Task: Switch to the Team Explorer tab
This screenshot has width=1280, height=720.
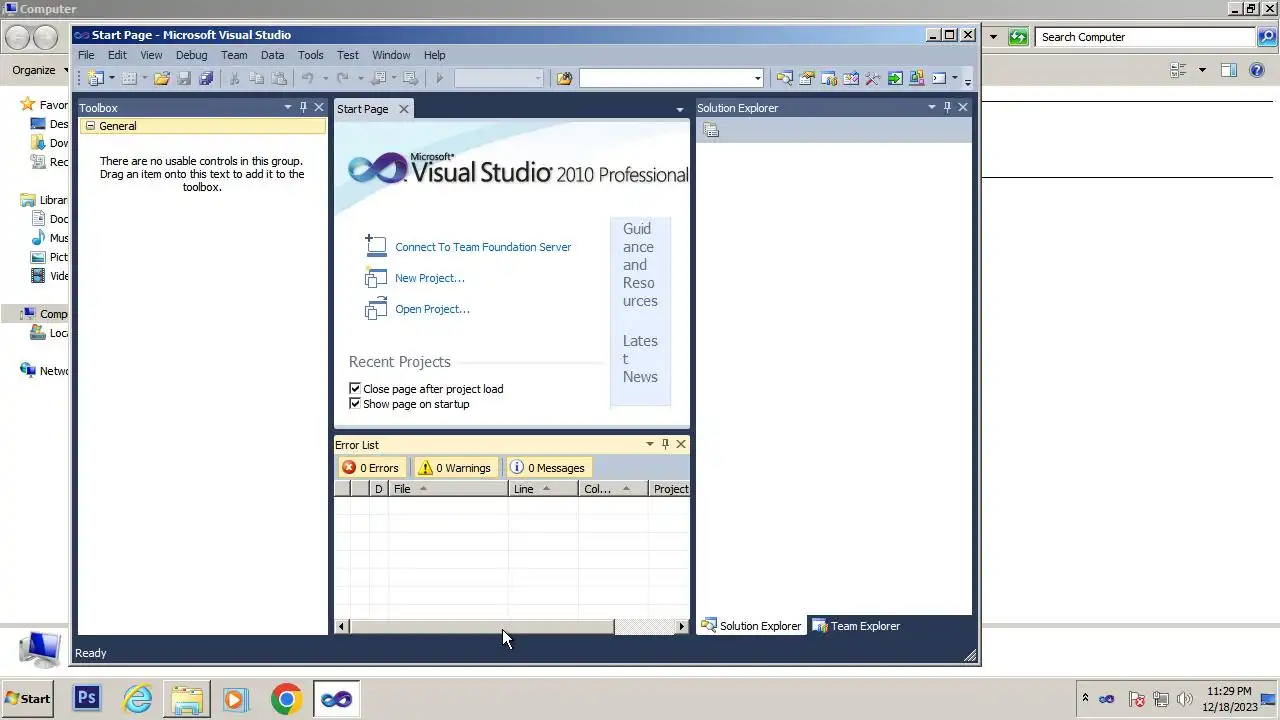Action: click(x=857, y=626)
